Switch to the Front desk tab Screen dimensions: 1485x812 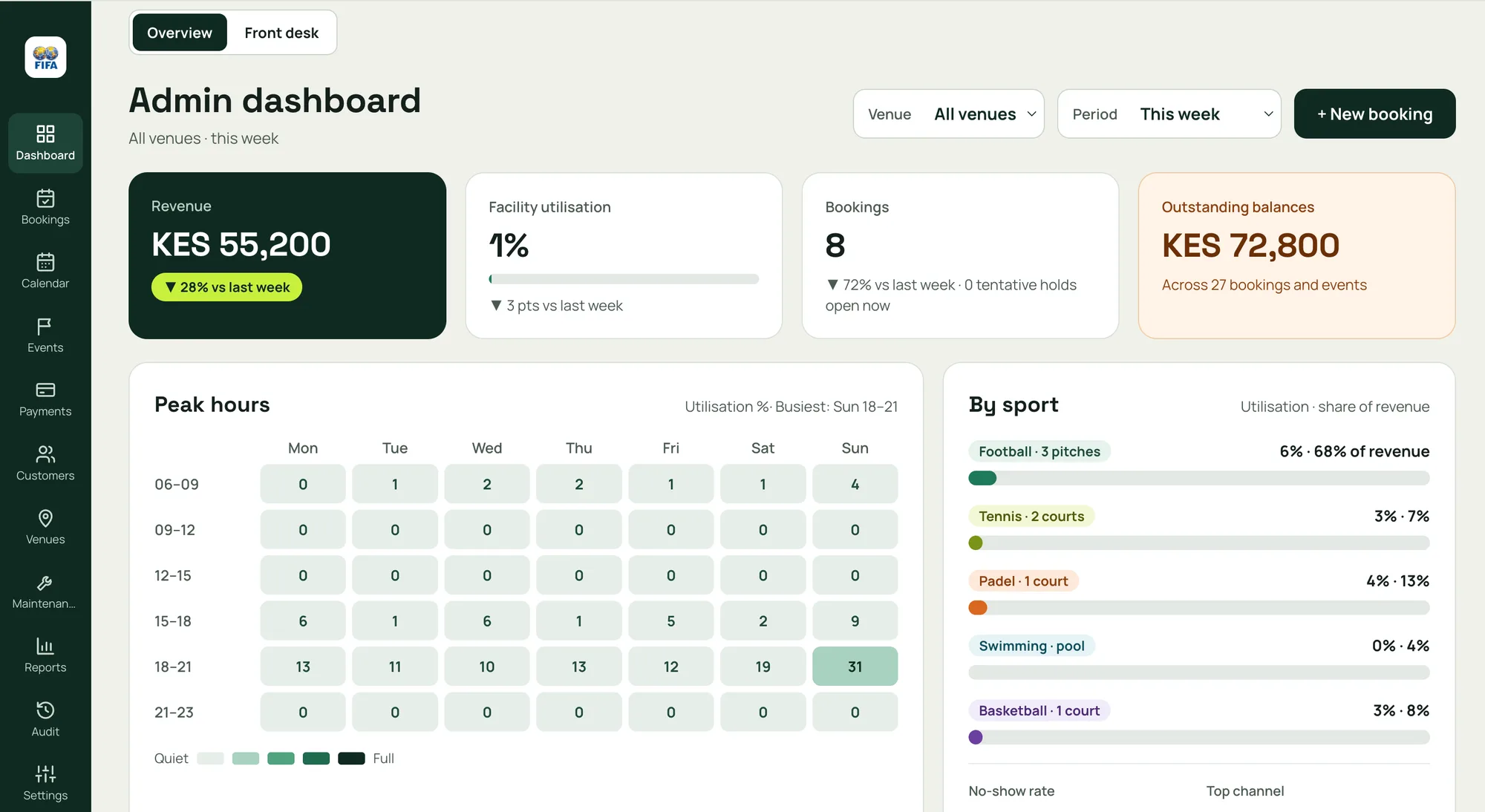pos(281,33)
